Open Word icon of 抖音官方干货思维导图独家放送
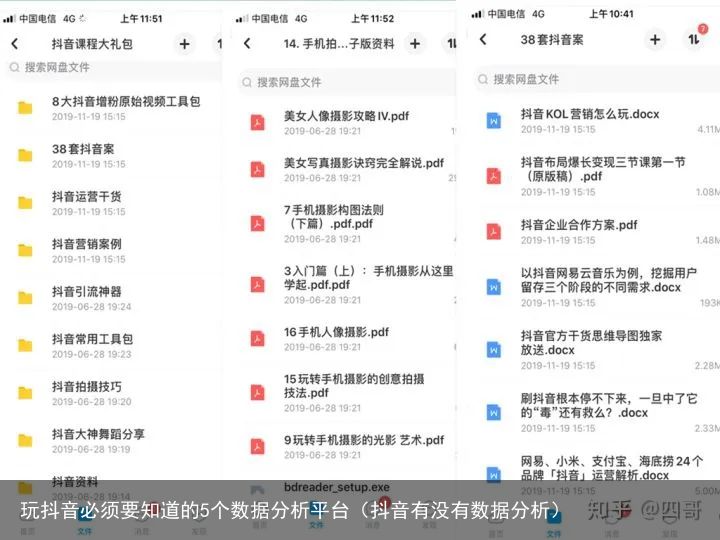720x540 pixels. coord(494,349)
